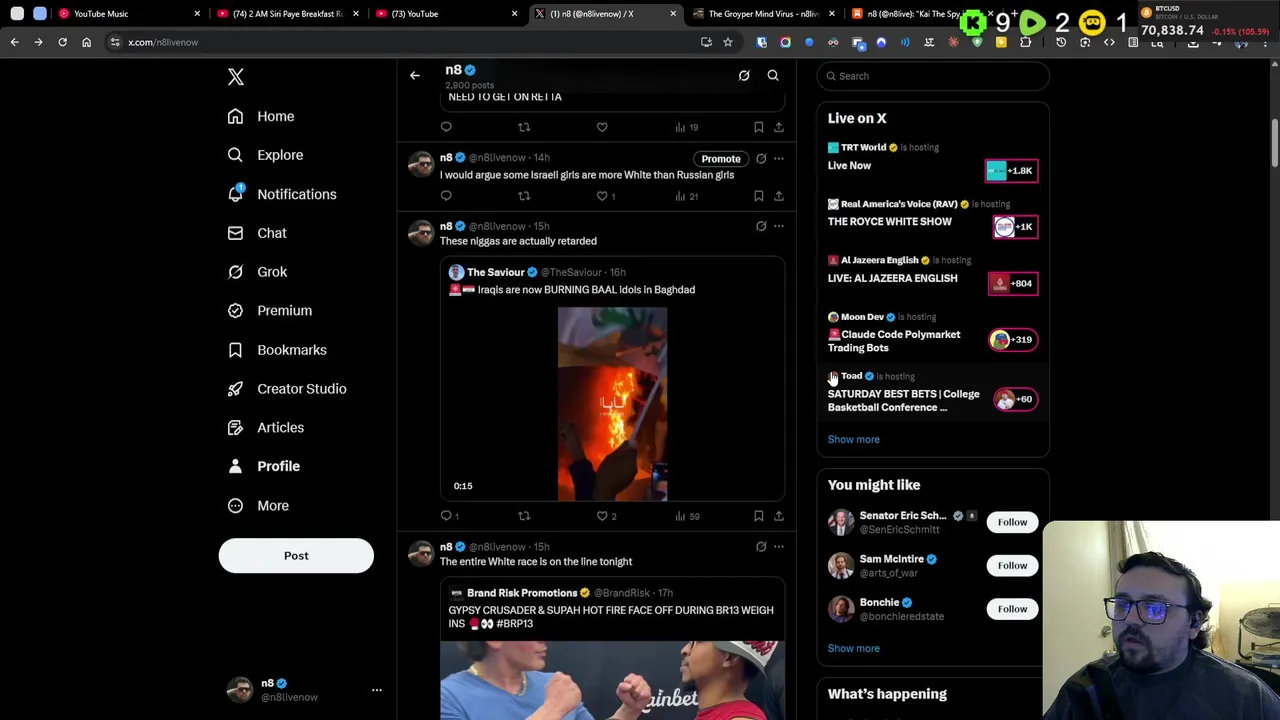This screenshot has width=1280, height=720.
Task: Click Show more under You might like
Action: click(x=853, y=649)
